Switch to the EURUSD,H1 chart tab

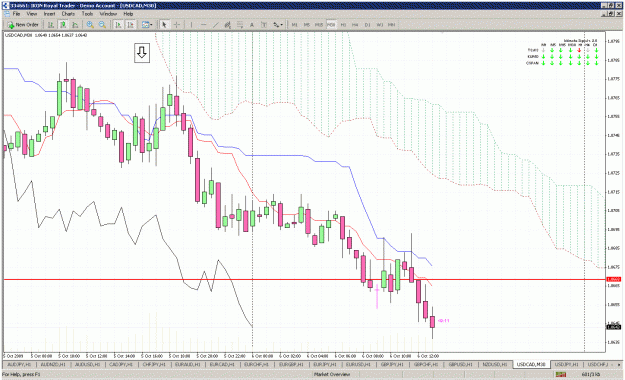pyautogui.click(x=358, y=364)
